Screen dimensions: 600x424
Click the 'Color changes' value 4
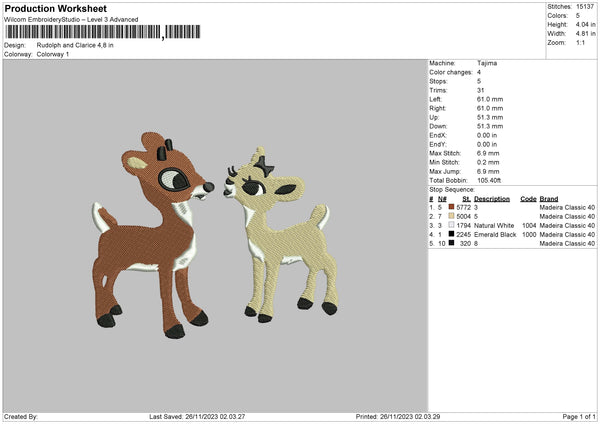(479, 72)
